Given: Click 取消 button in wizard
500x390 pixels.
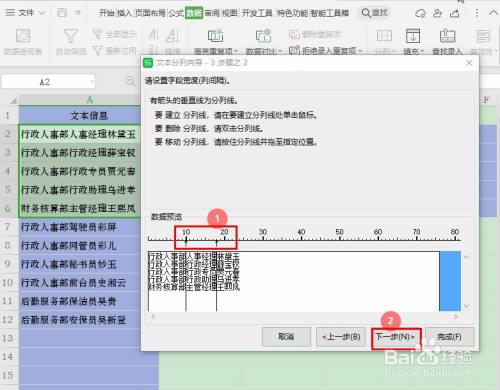Looking at the screenshot, I should (x=286, y=337).
